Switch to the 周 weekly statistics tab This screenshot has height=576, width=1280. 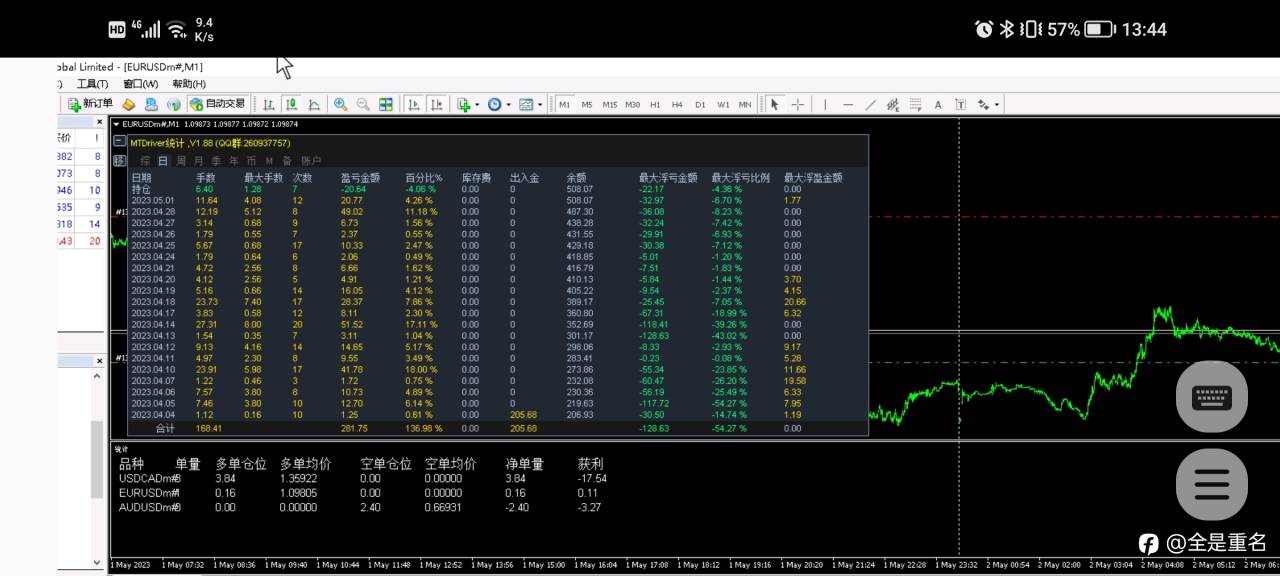coord(181,161)
